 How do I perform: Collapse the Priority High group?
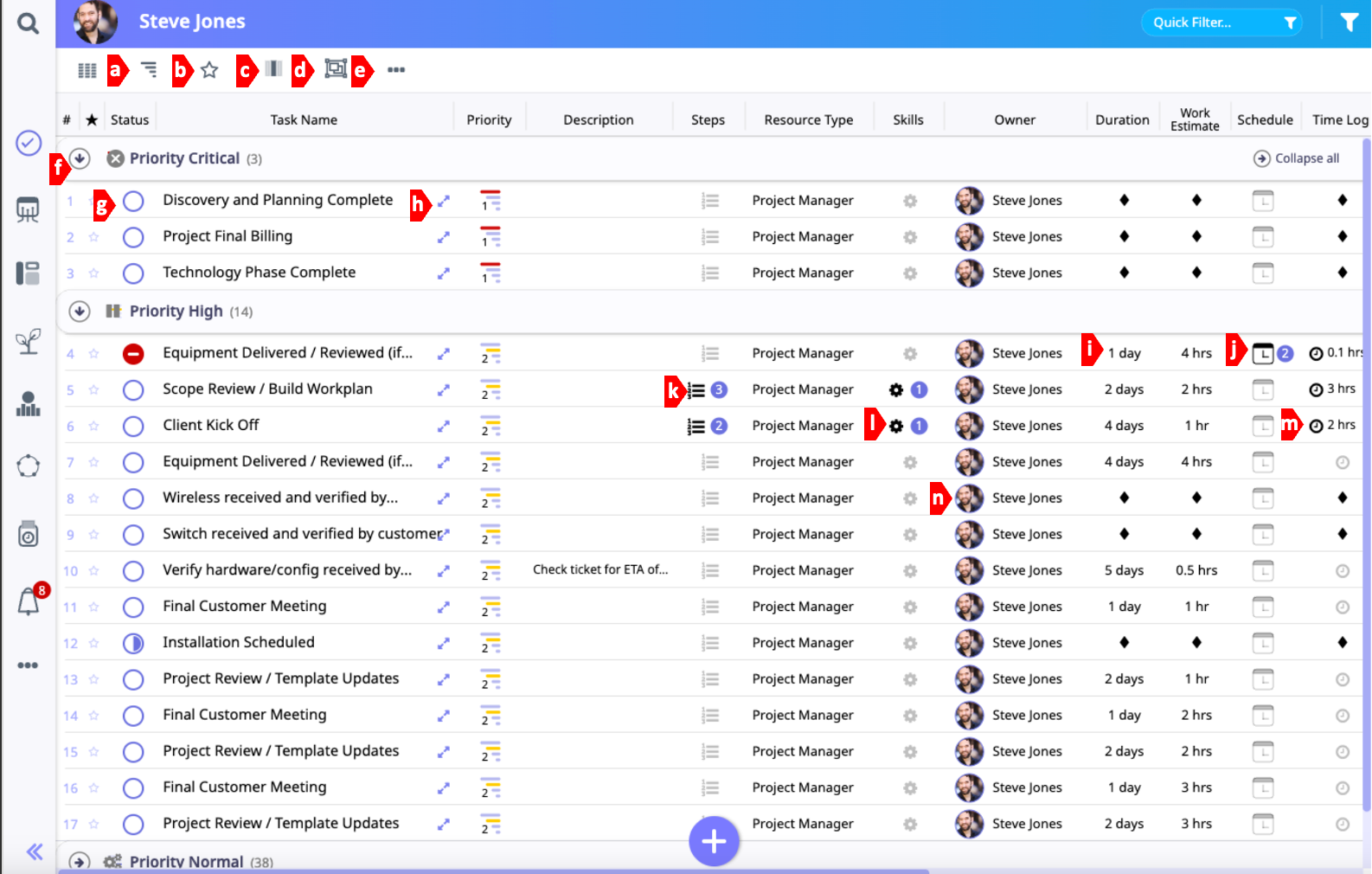tap(80, 312)
